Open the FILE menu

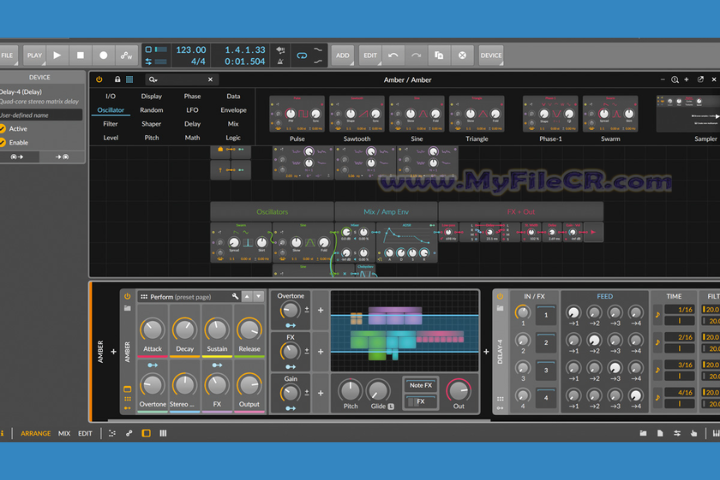[8, 55]
